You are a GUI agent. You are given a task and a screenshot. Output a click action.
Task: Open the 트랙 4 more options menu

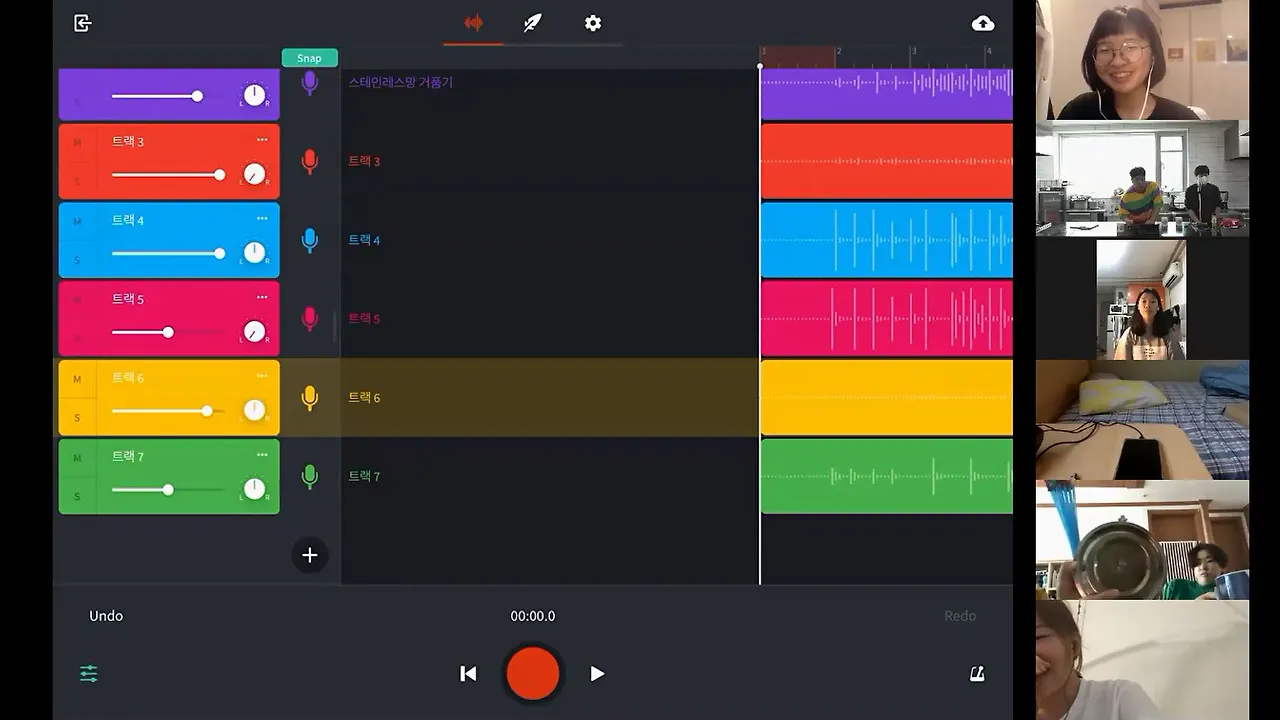pyautogui.click(x=262, y=219)
